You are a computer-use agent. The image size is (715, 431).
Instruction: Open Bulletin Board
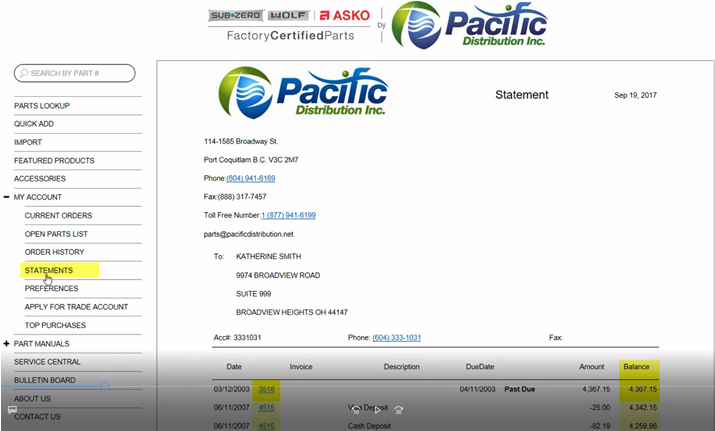click(x=45, y=380)
